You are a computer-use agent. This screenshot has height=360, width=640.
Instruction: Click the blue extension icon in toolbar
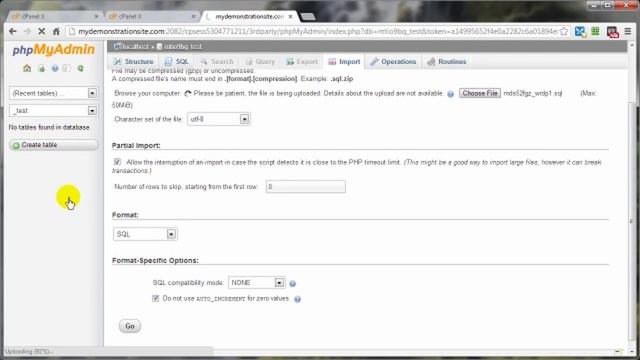tap(580, 32)
